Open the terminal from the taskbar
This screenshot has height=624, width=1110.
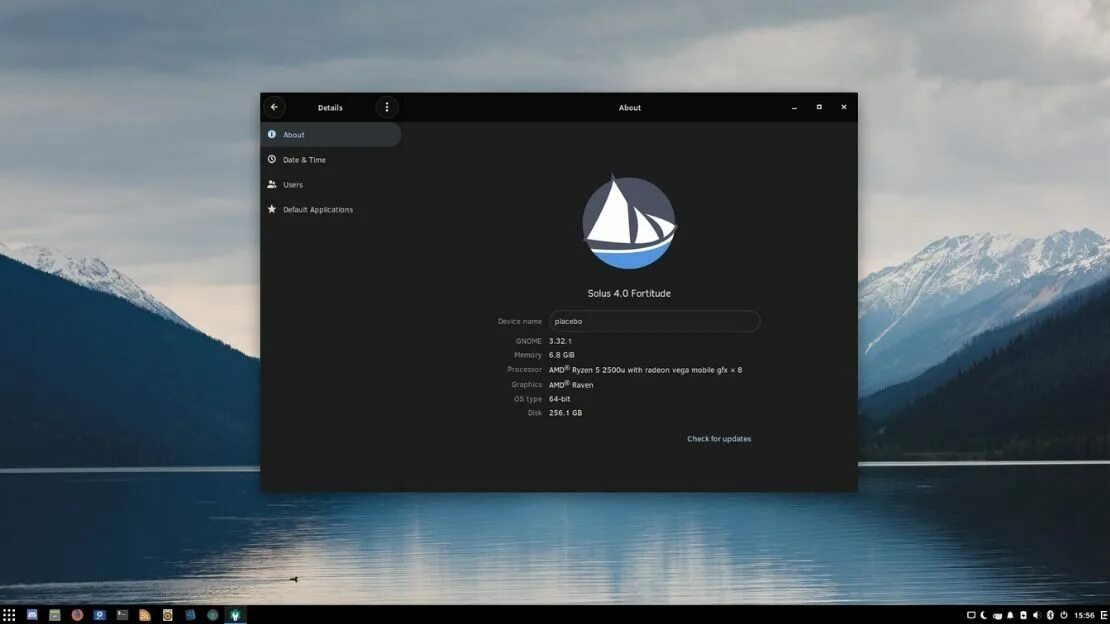pyautogui.click(x=122, y=615)
